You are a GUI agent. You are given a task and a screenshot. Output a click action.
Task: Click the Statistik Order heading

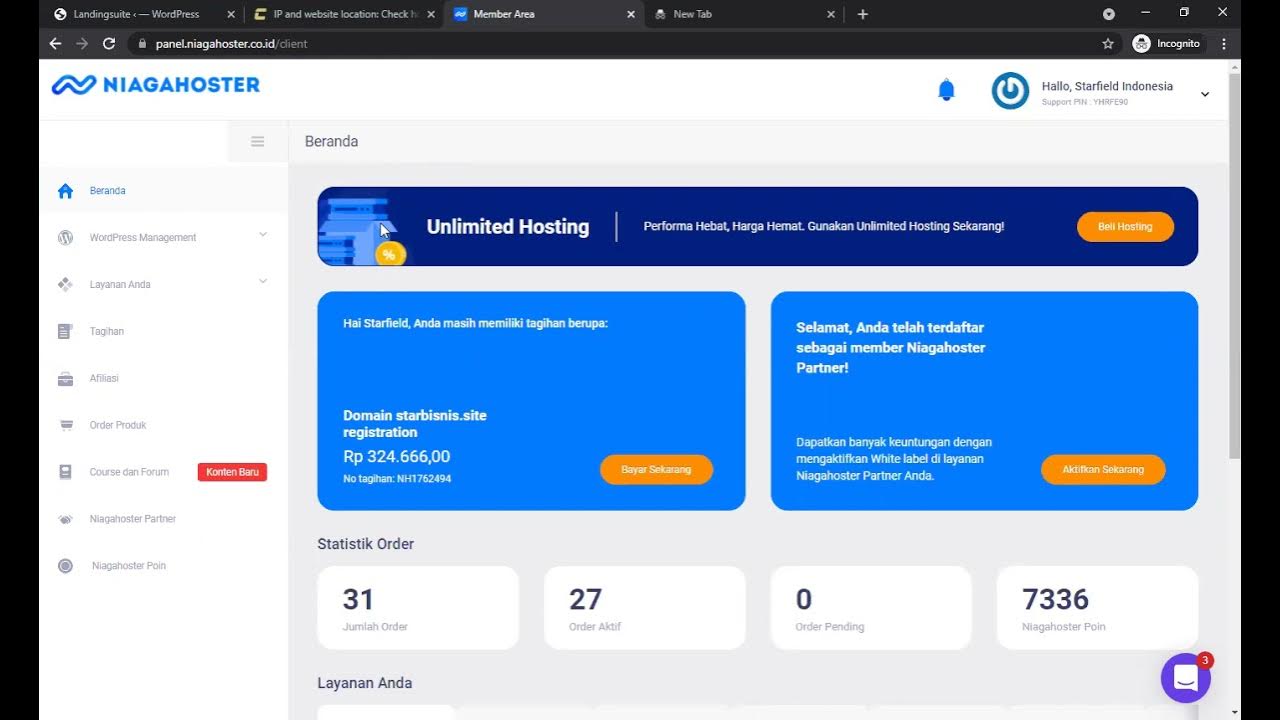point(366,544)
